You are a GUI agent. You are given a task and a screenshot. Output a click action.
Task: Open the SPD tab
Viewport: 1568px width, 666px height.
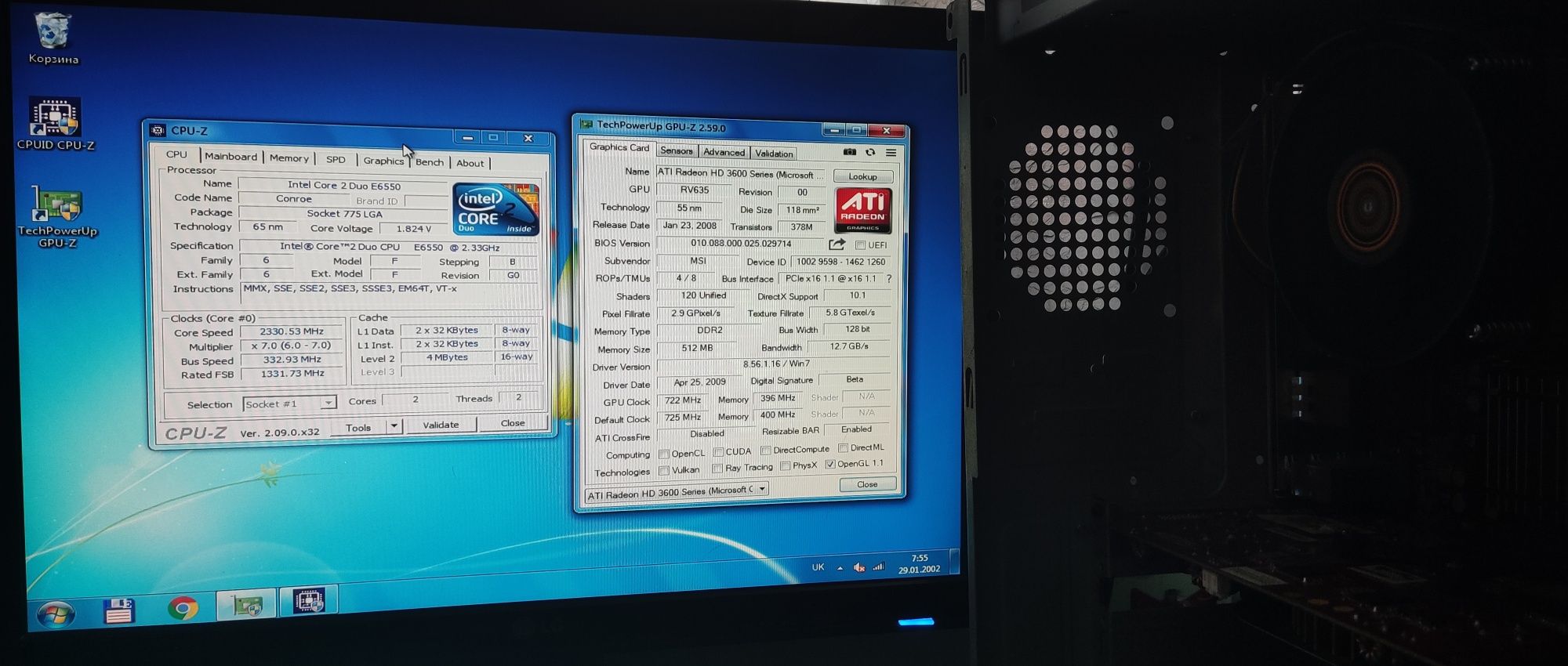coord(336,160)
